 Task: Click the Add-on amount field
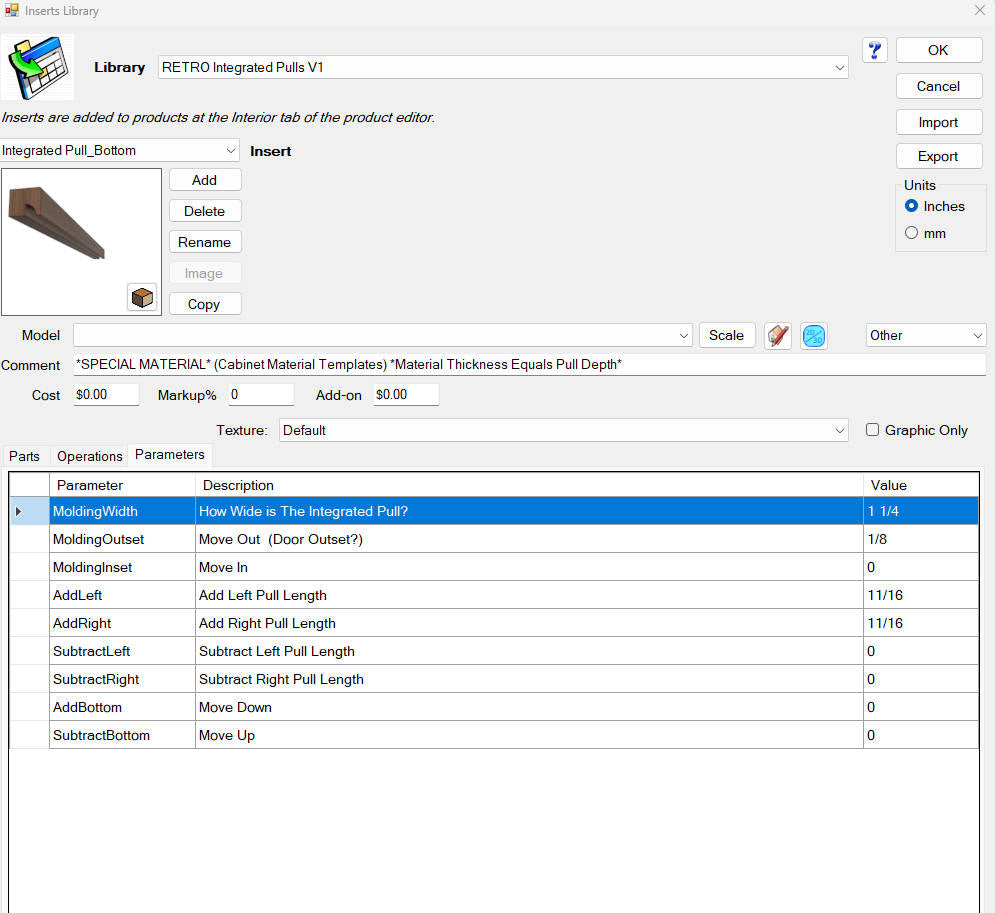(405, 395)
